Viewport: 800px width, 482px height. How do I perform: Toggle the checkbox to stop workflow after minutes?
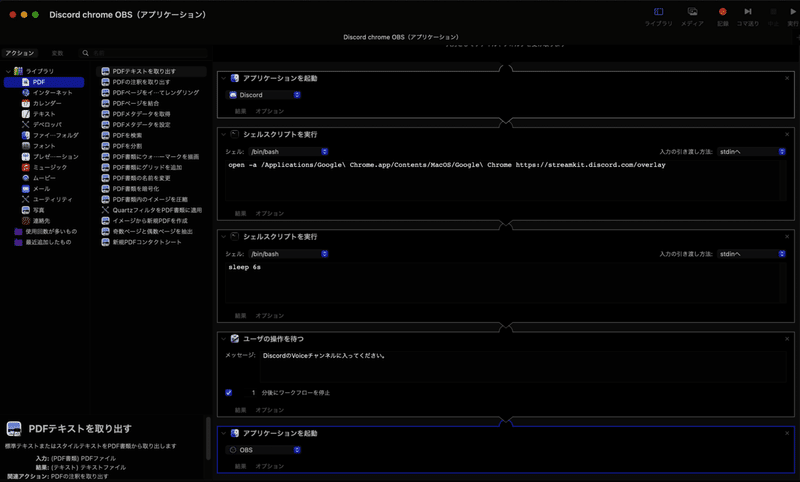pyautogui.click(x=229, y=393)
